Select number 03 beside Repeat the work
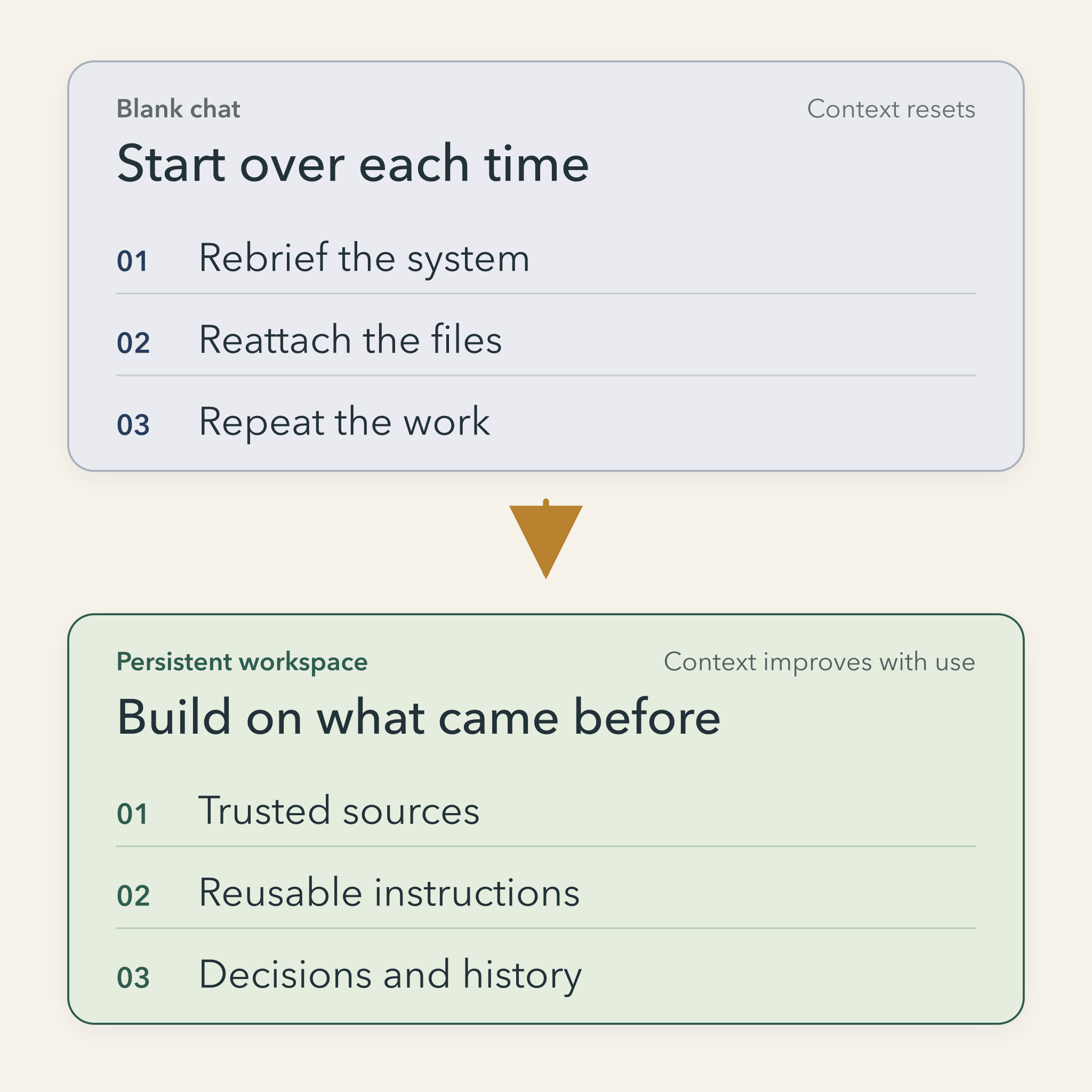This screenshot has width=1092, height=1092. pyautogui.click(x=133, y=424)
